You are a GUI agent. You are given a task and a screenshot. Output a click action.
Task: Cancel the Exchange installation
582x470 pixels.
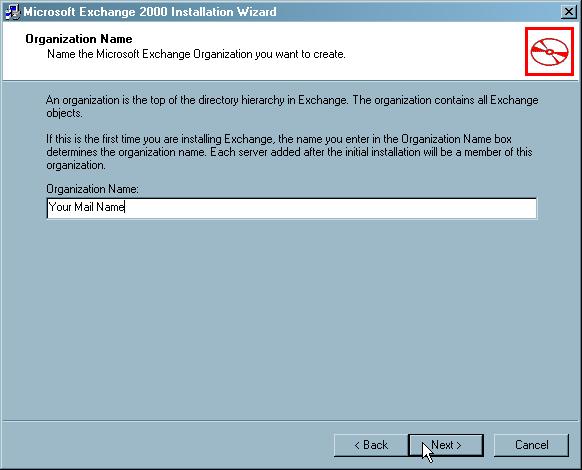coord(531,445)
